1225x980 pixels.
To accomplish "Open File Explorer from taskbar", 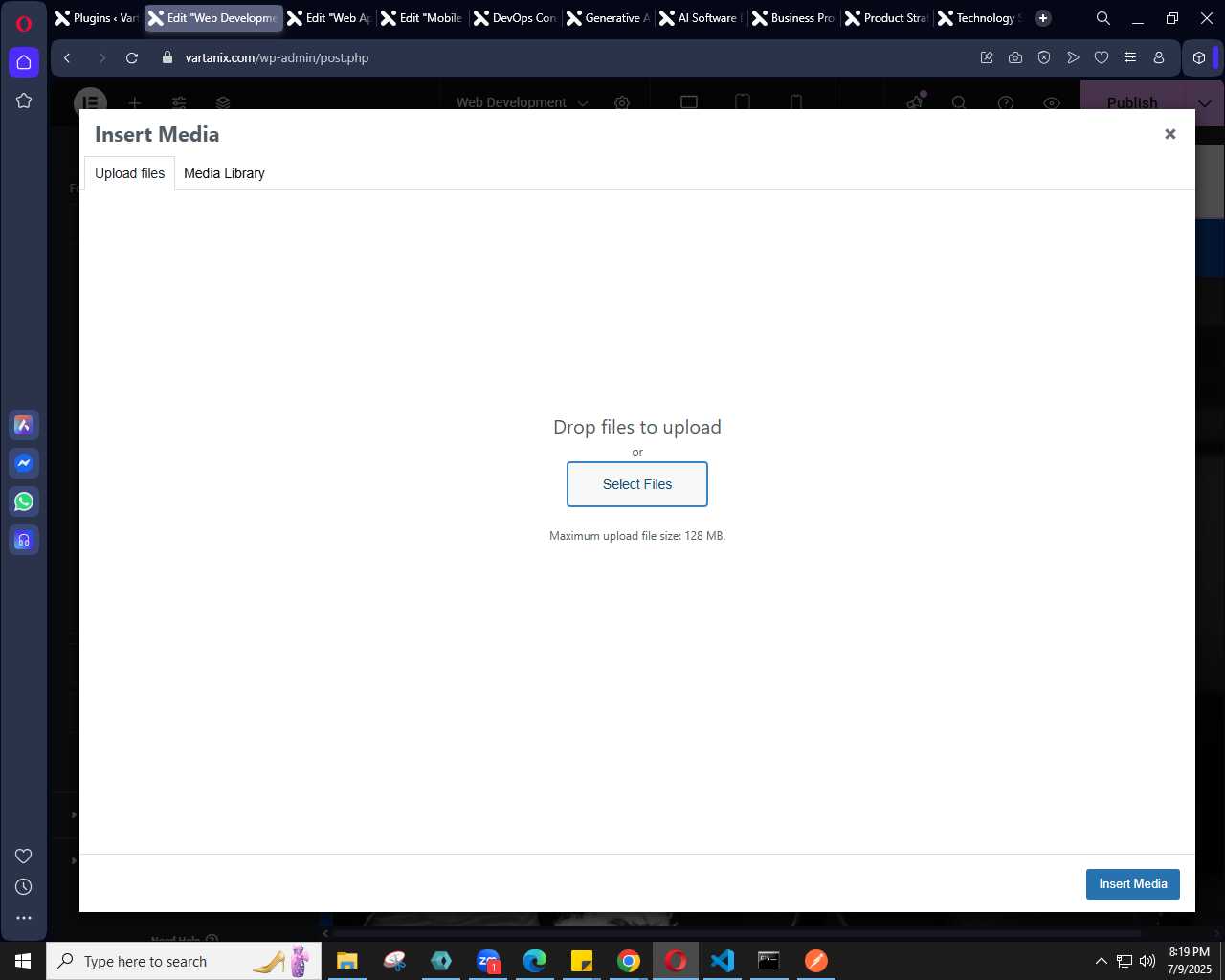I will (x=347, y=961).
